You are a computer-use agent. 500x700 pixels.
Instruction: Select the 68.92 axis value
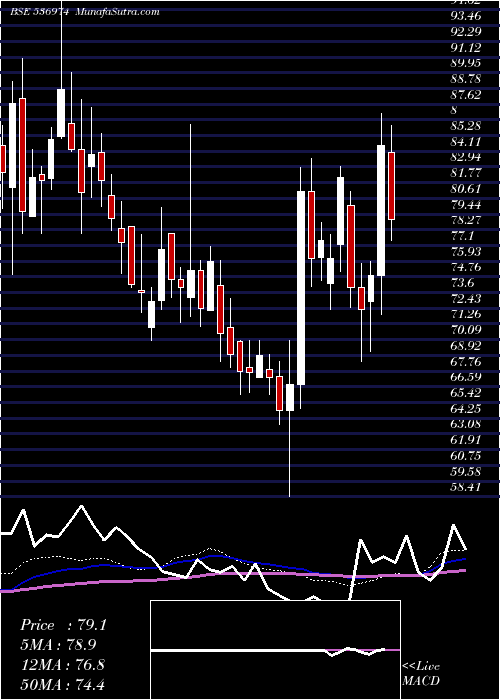tap(466, 345)
